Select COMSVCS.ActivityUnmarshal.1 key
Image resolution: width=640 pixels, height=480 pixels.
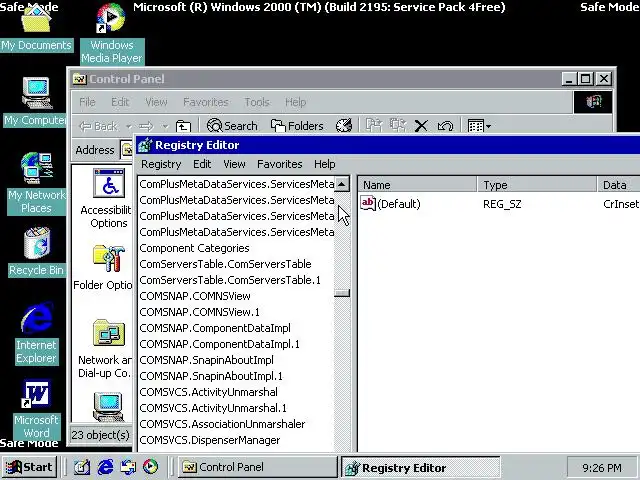(213, 408)
